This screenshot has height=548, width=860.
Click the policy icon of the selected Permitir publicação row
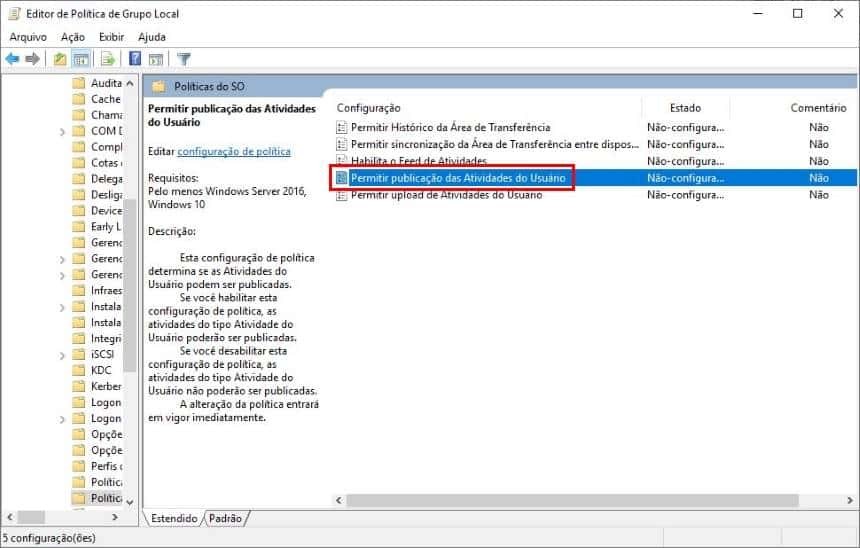342,178
